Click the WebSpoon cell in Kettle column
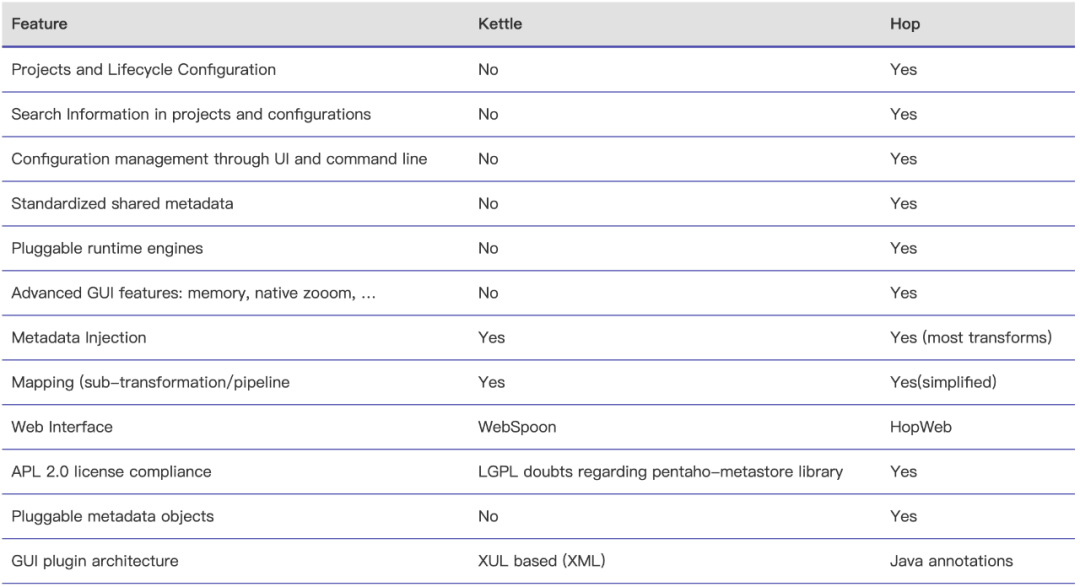This screenshot has height=587, width=1080. tap(517, 427)
